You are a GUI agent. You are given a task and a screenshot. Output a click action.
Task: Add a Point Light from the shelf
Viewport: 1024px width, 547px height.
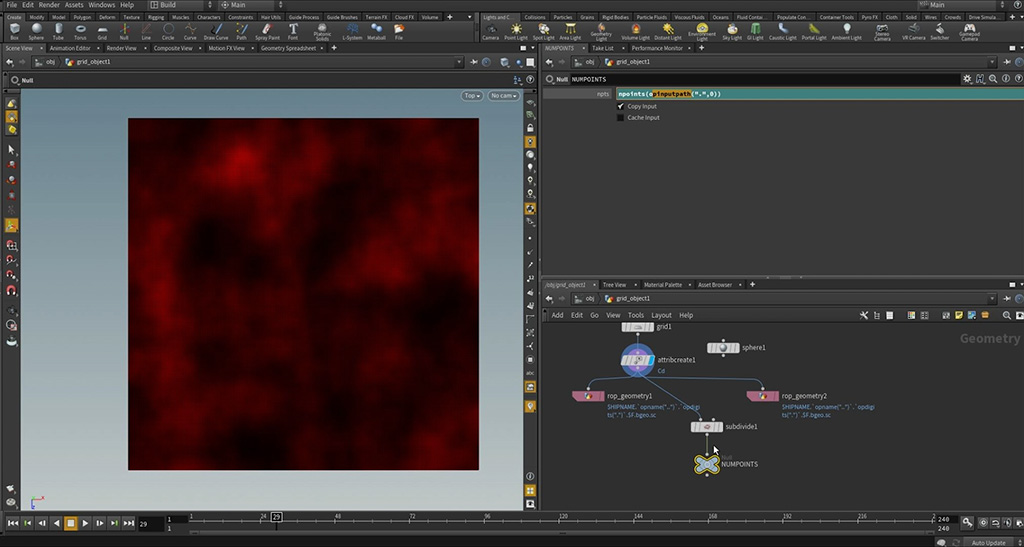coord(517,30)
